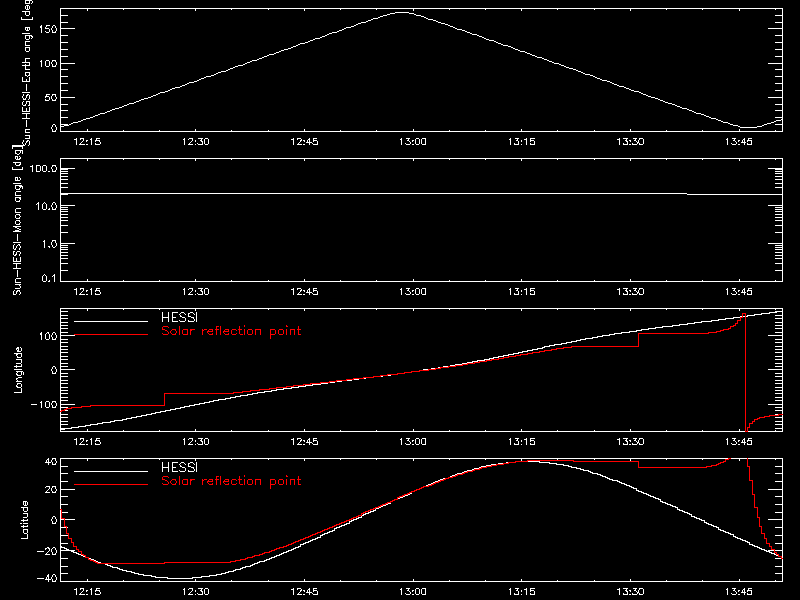800x600 pixels.
Task: Click the Sun-HESSI-Earth angle y-axis label
Action: click(28, 71)
